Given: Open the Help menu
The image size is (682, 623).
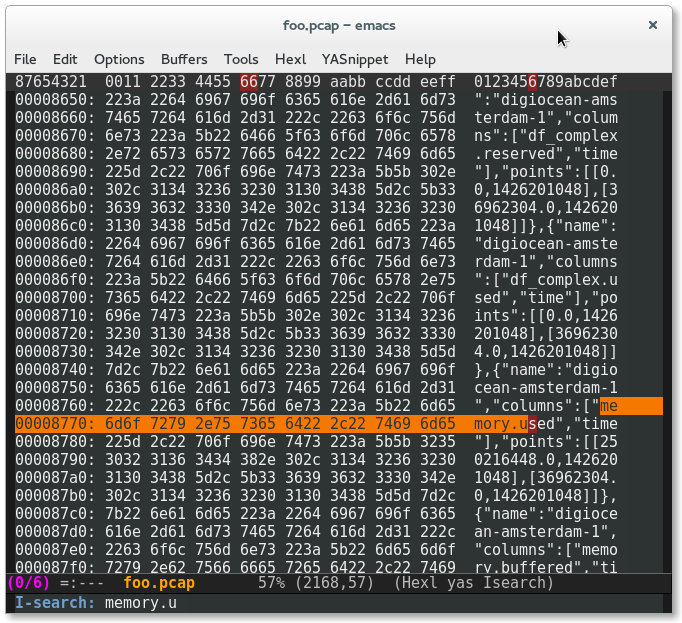Looking at the screenshot, I should coord(420,59).
